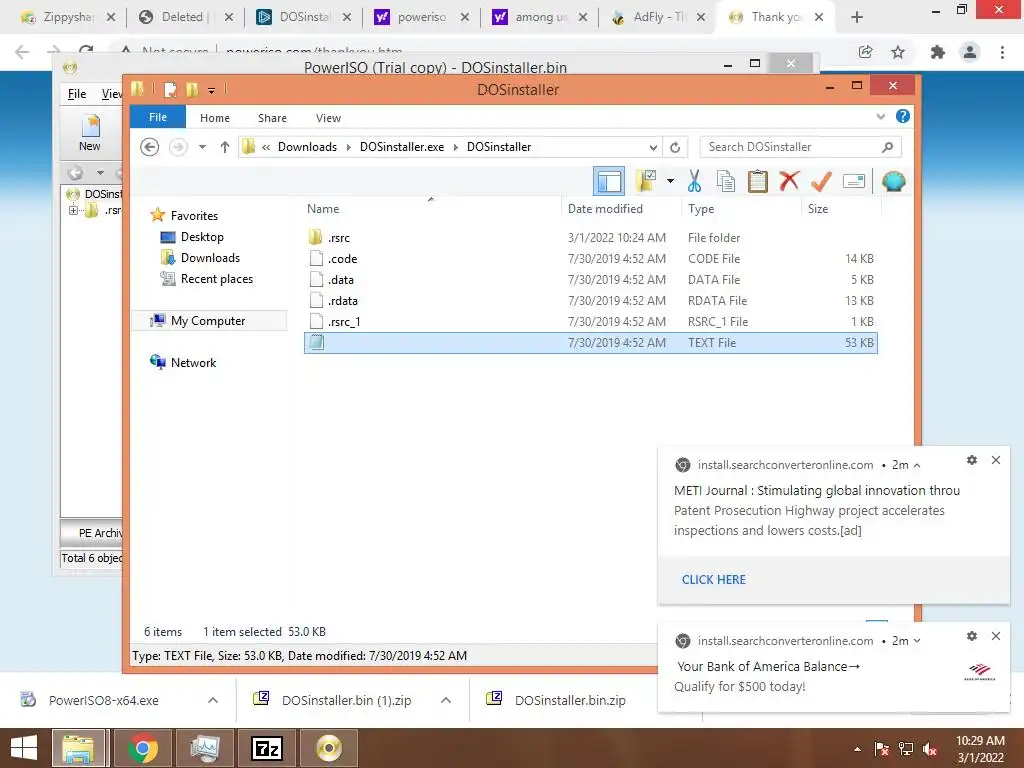Image resolution: width=1024 pixels, height=768 pixels.
Task: Bookmark page with star icon
Action: click(898, 52)
